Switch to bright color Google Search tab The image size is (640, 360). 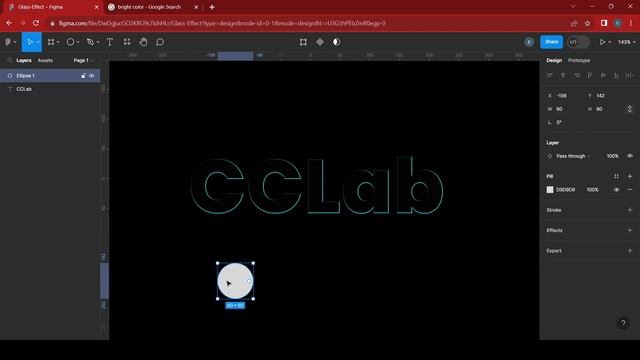[x=153, y=7]
